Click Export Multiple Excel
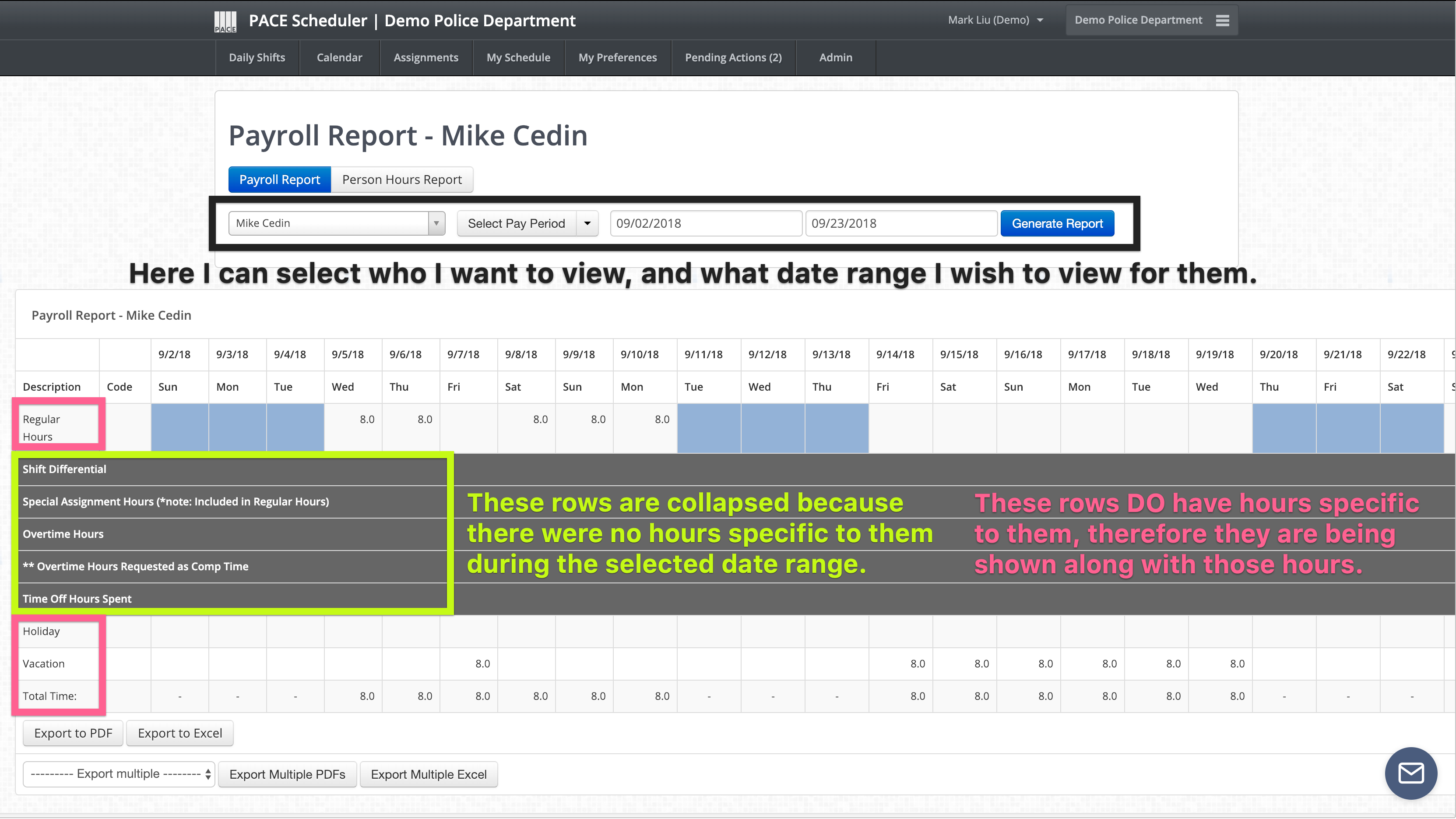The image size is (1456, 819). tap(429, 774)
